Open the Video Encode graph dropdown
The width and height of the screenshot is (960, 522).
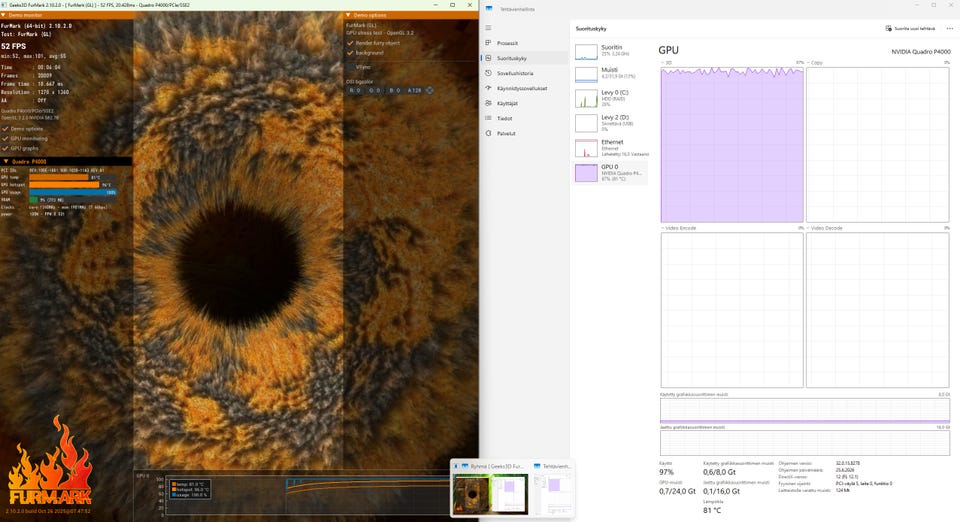tap(678, 228)
